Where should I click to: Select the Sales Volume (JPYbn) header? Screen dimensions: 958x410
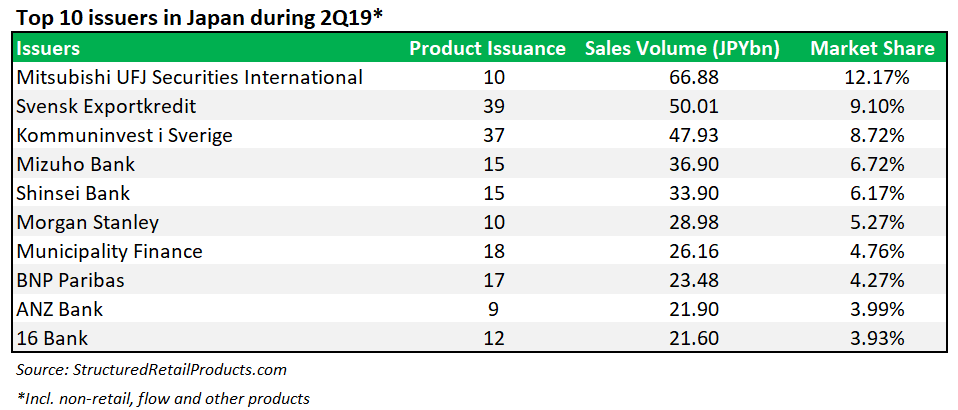(682, 48)
